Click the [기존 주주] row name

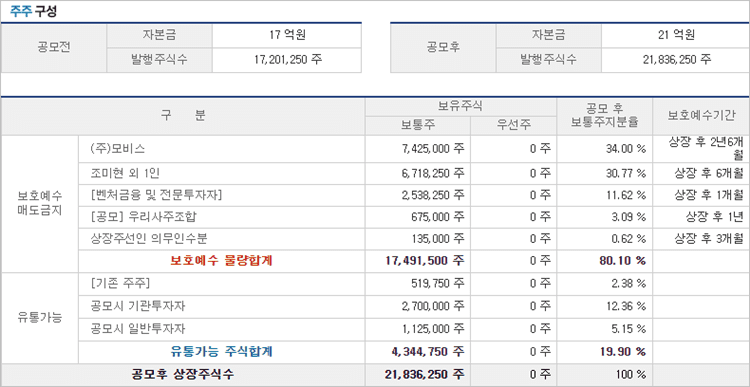click(x=120, y=284)
